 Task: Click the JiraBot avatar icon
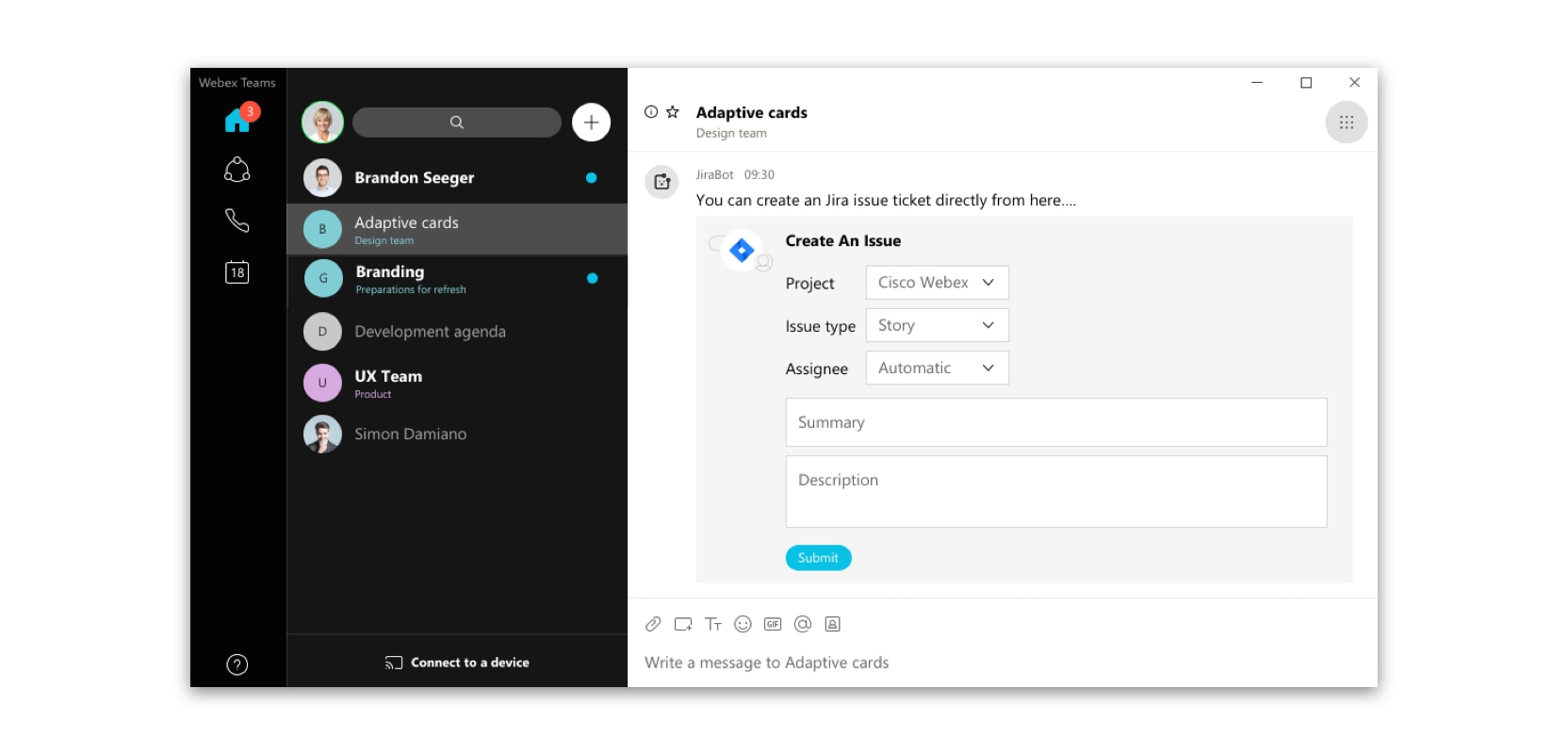point(661,181)
